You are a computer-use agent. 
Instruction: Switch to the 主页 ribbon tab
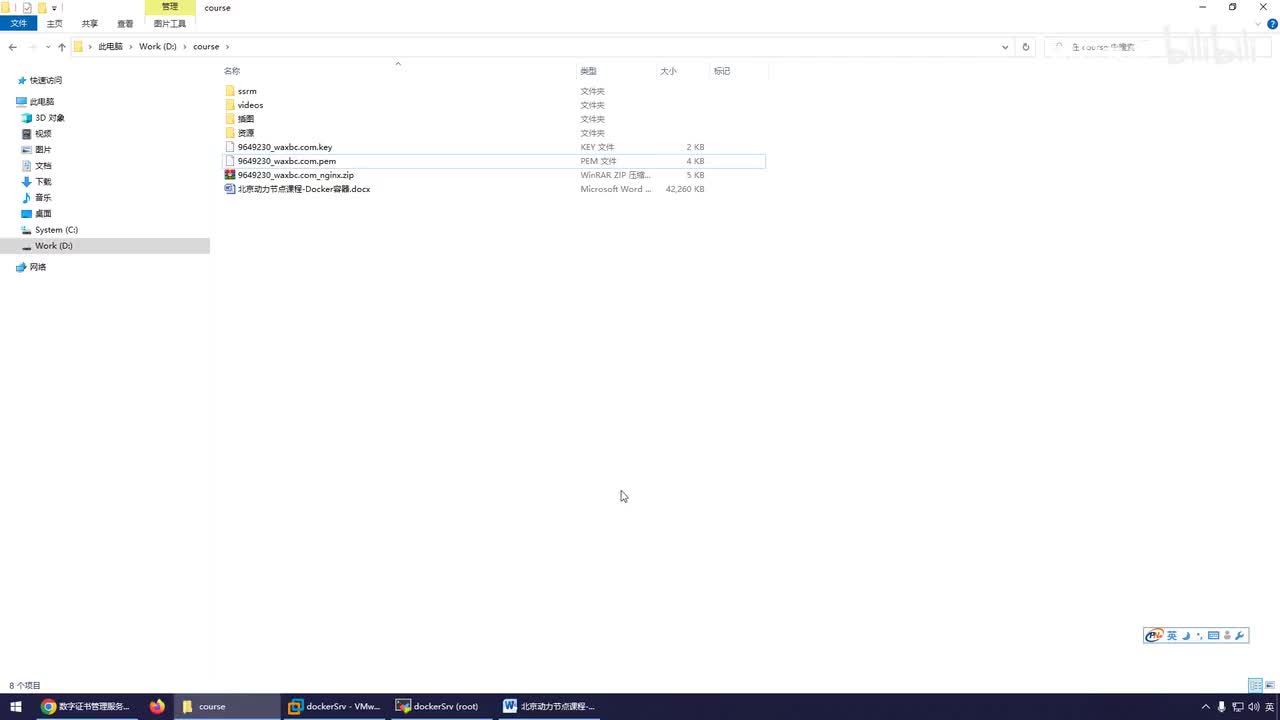(x=54, y=23)
